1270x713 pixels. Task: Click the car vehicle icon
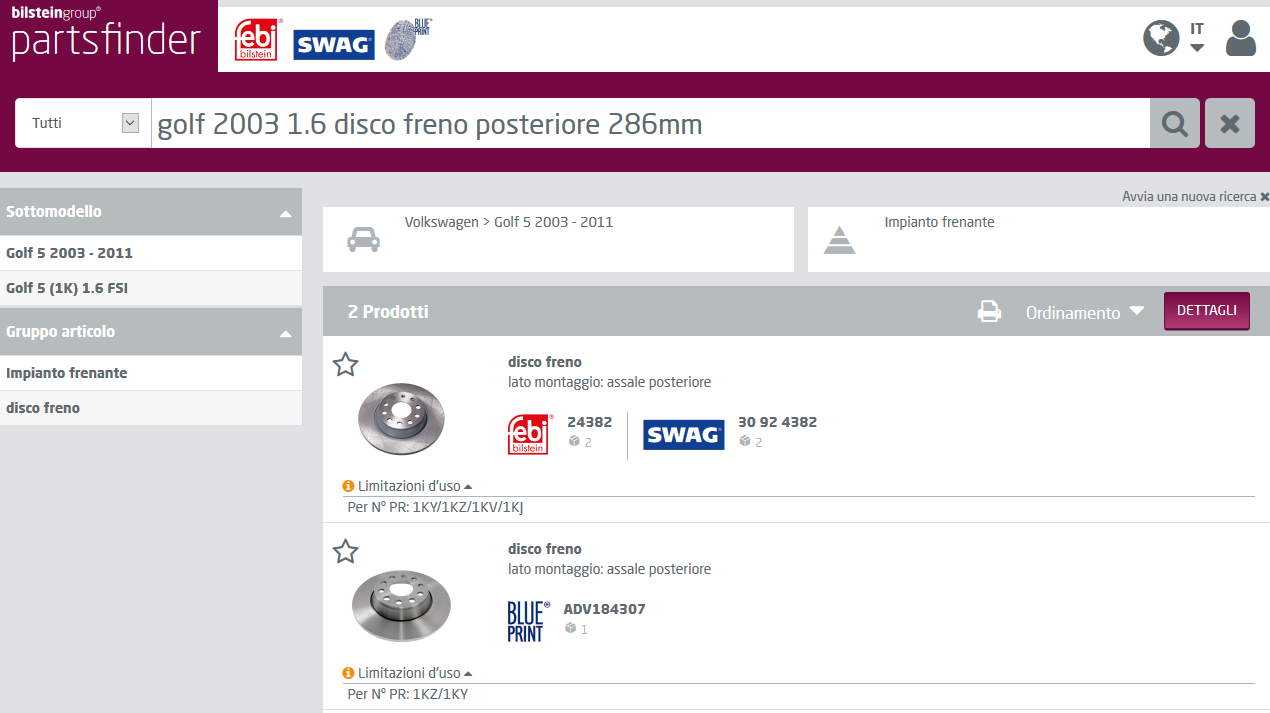click(362, 240)
